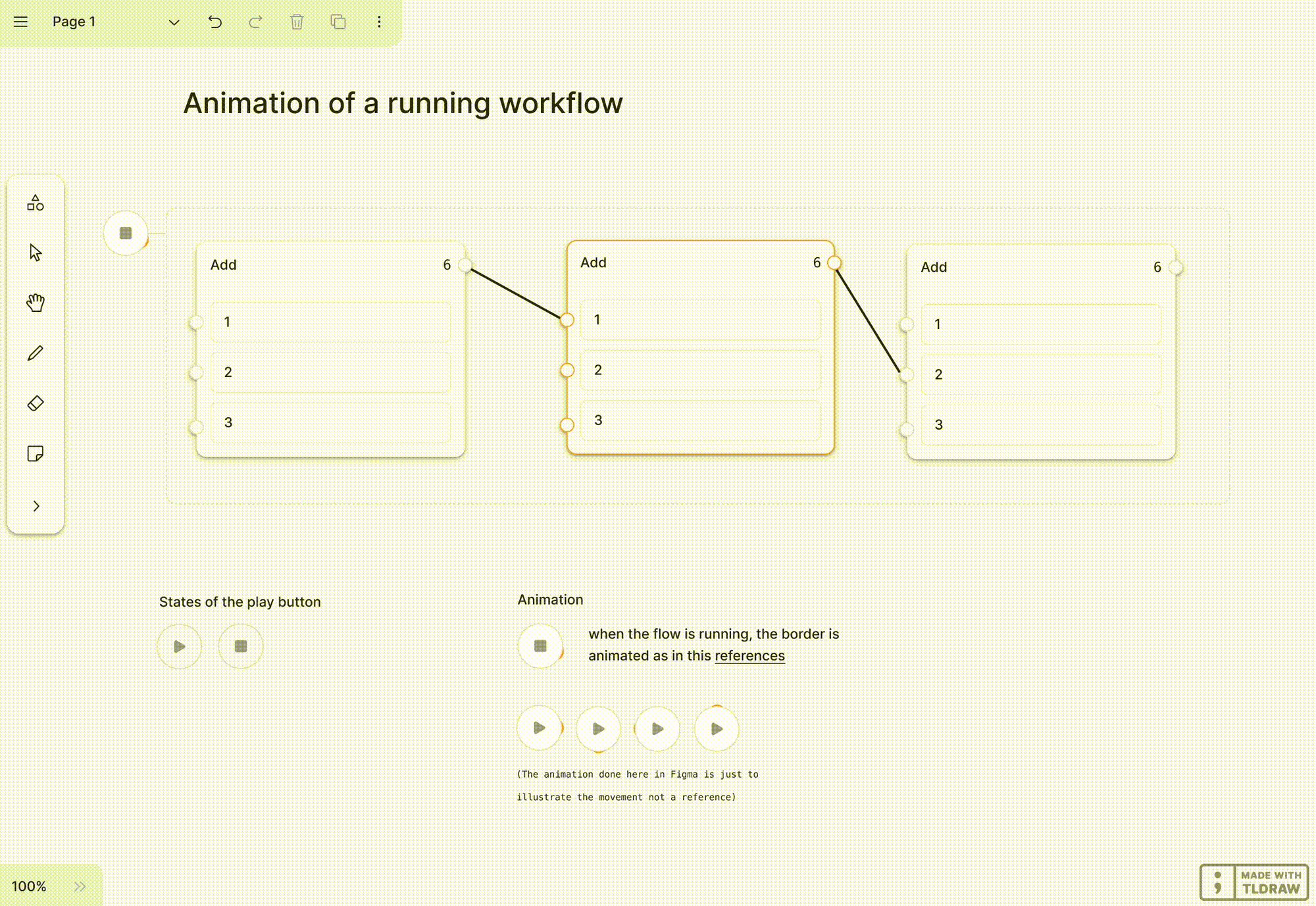
Task: Select the pencil draw tool
Action: point(36,353)
